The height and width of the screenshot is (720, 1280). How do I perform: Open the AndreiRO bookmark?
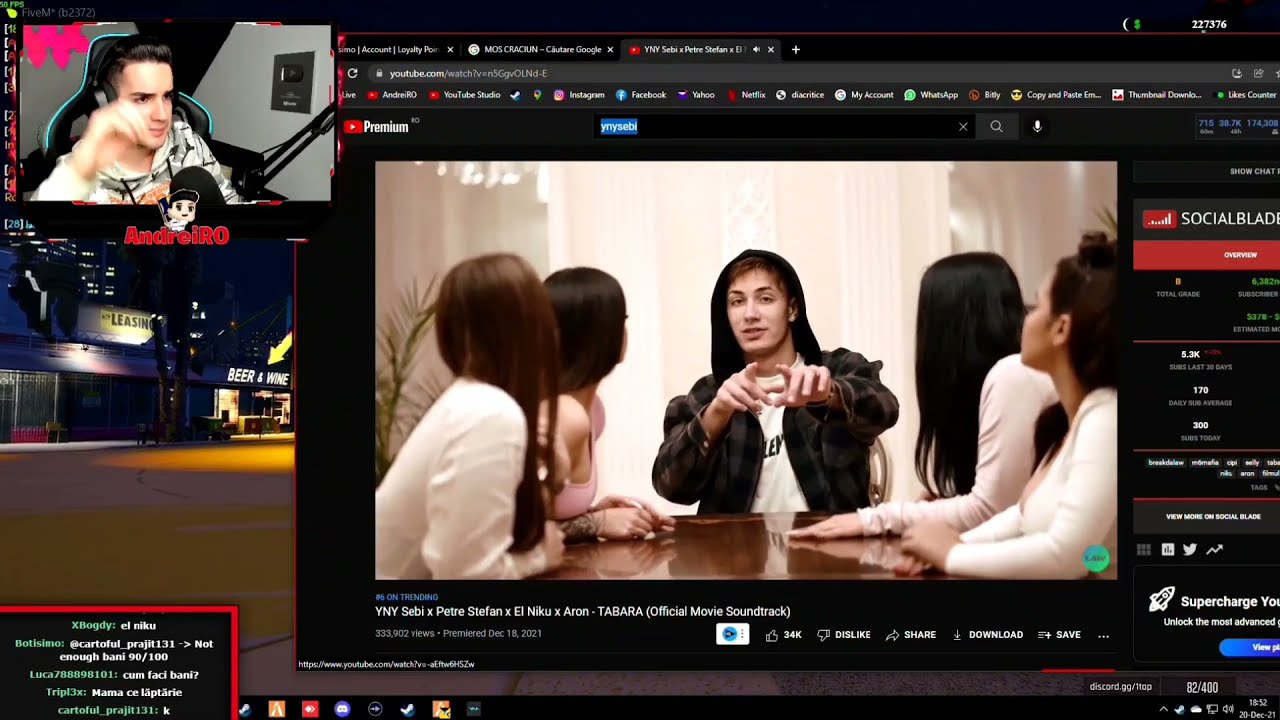coord(392,95)
